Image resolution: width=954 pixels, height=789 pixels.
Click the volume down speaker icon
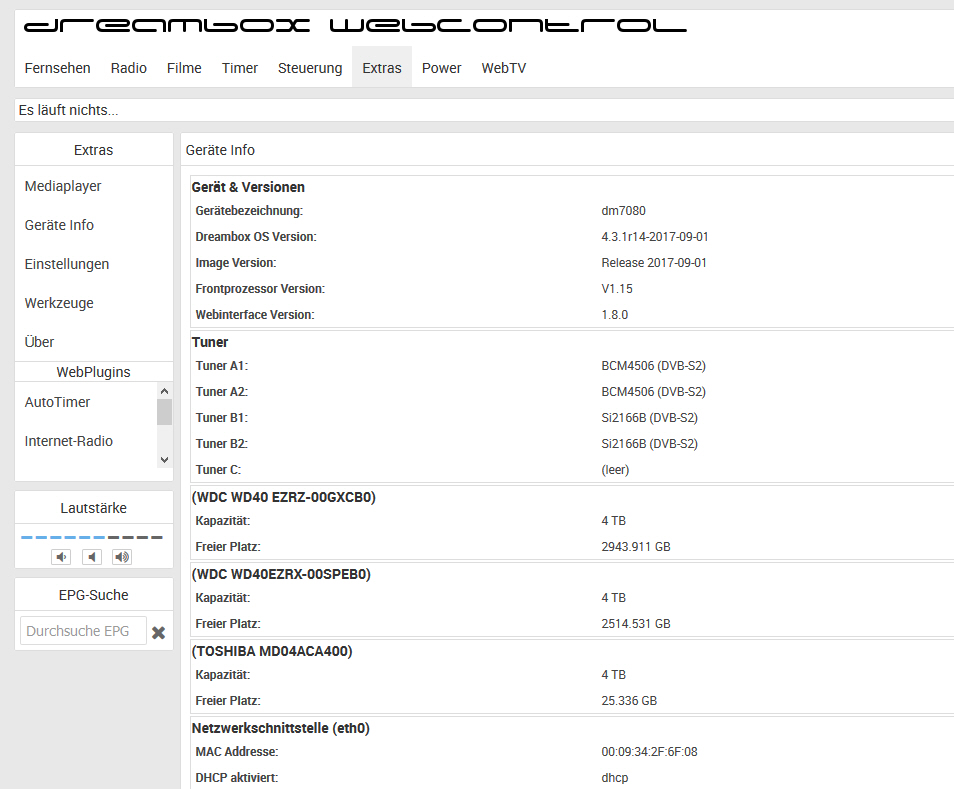(62, 557)
